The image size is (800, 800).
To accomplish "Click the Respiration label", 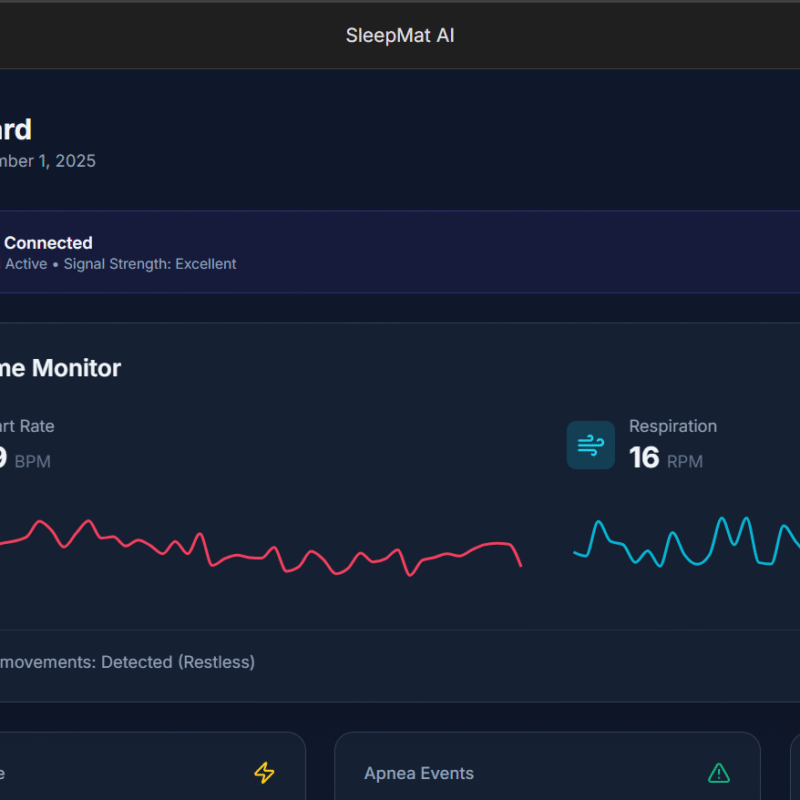I will (x=672, y=426).
